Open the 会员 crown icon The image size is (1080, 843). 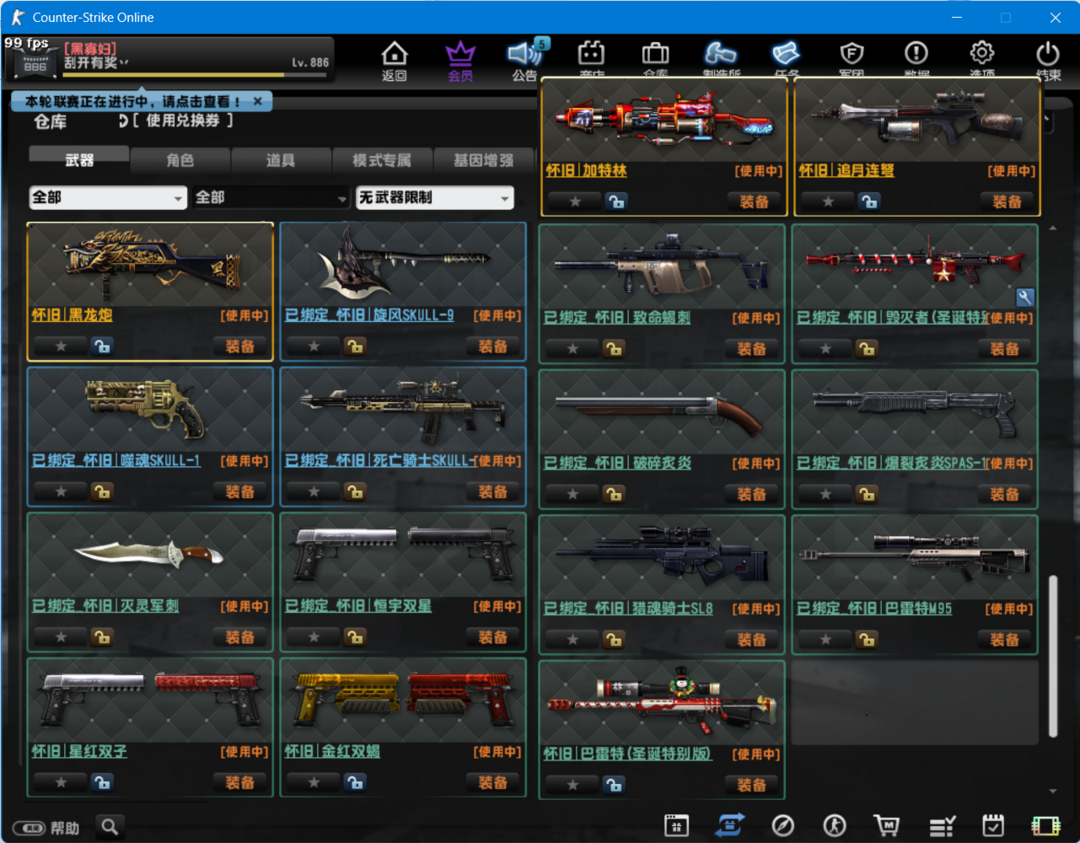coord(460,54)
